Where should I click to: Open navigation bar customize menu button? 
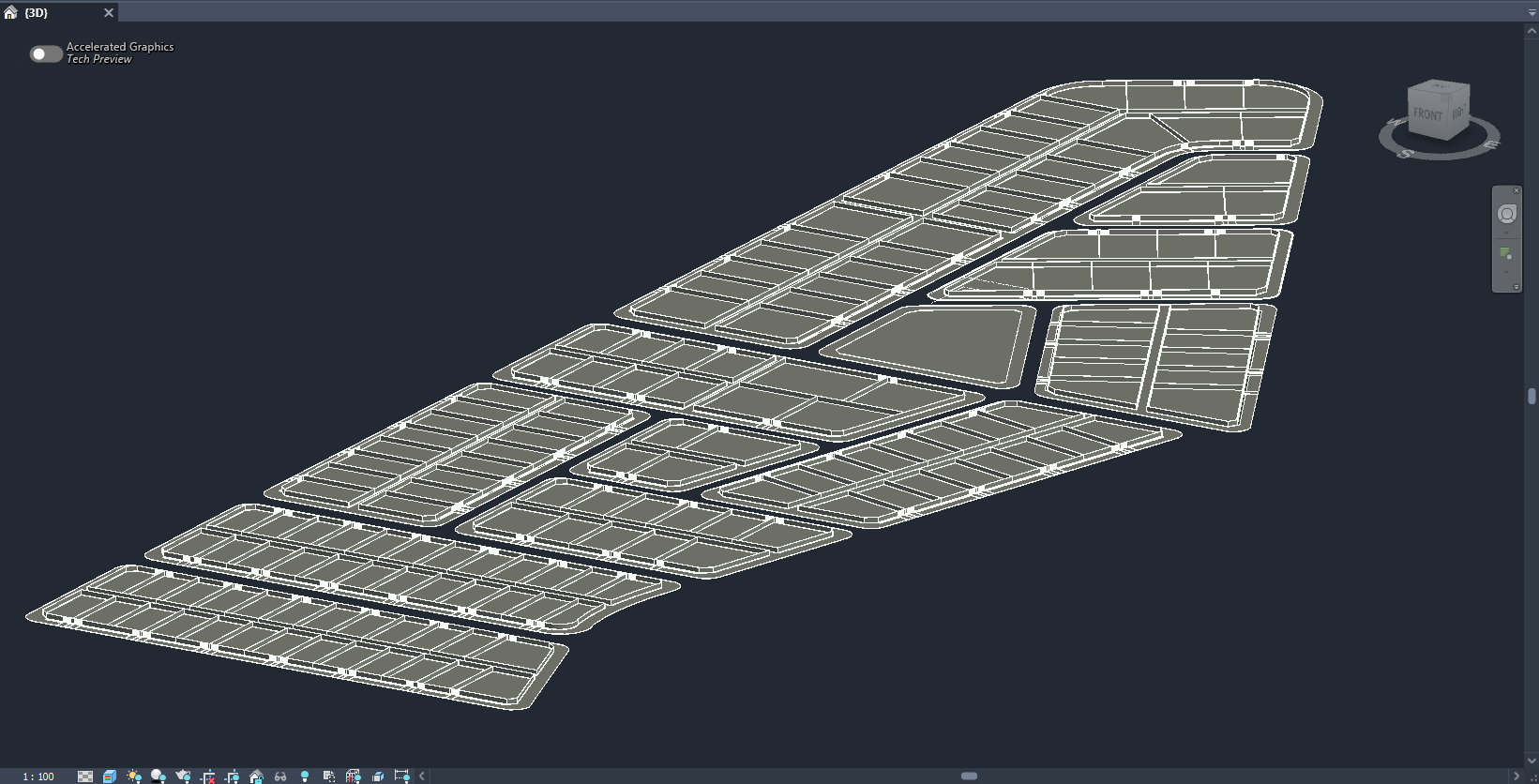[x=1516, y=287]
